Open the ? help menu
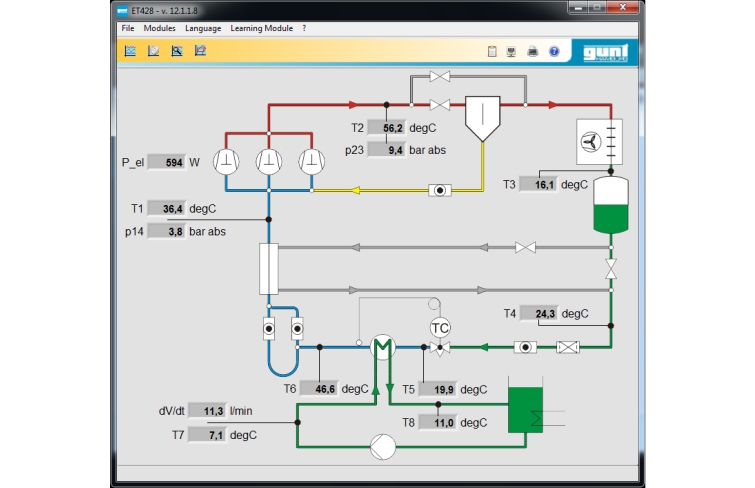The width and height of the screenshot is (755, 488). (304, 28)
